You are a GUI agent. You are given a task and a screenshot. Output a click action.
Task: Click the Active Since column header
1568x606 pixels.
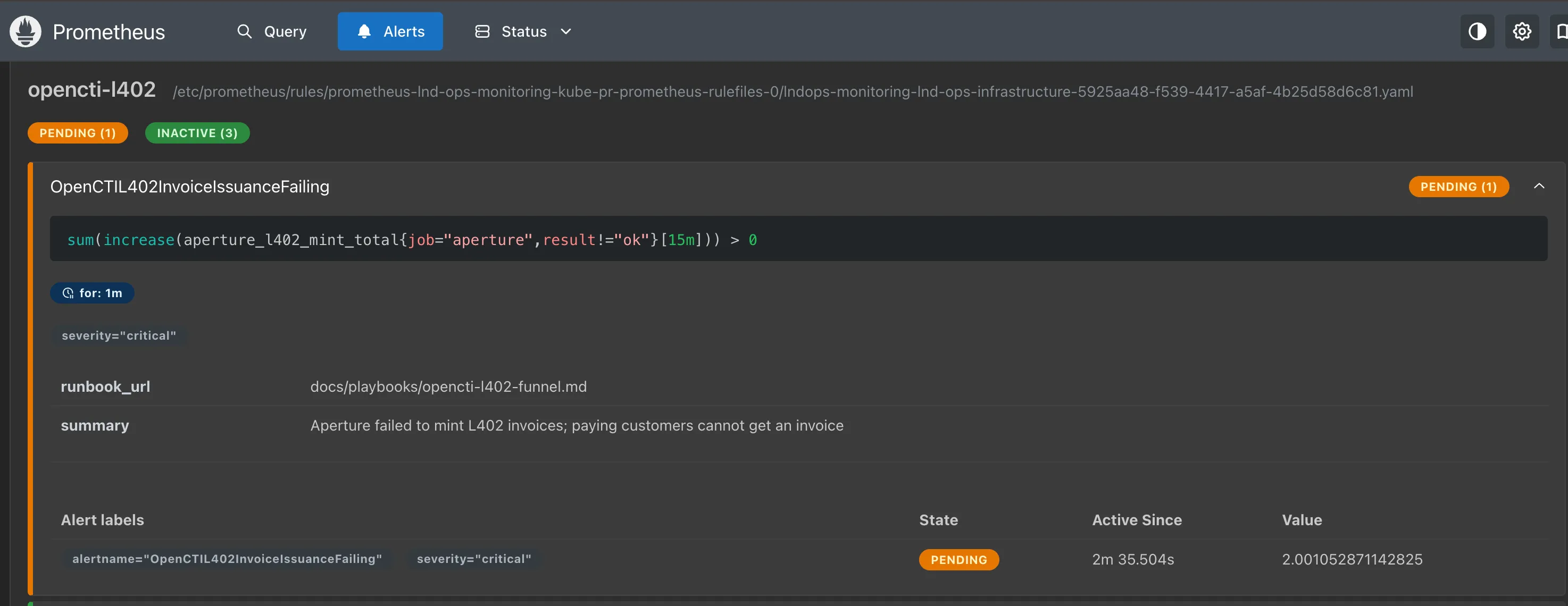pos(1137,520)
